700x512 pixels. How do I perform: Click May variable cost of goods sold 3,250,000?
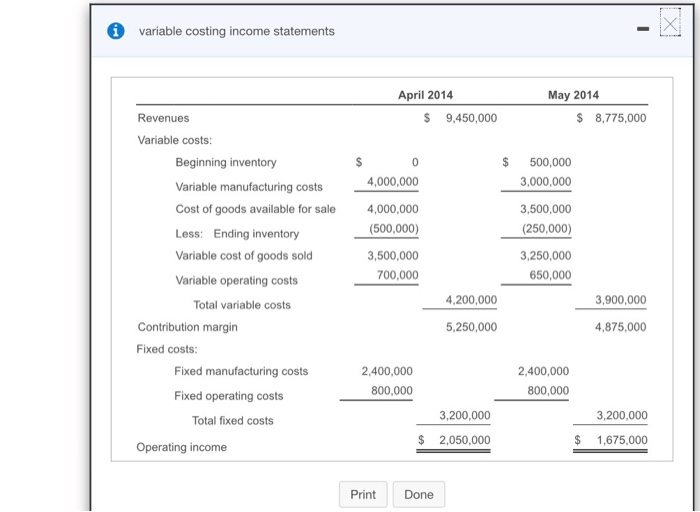546,256
